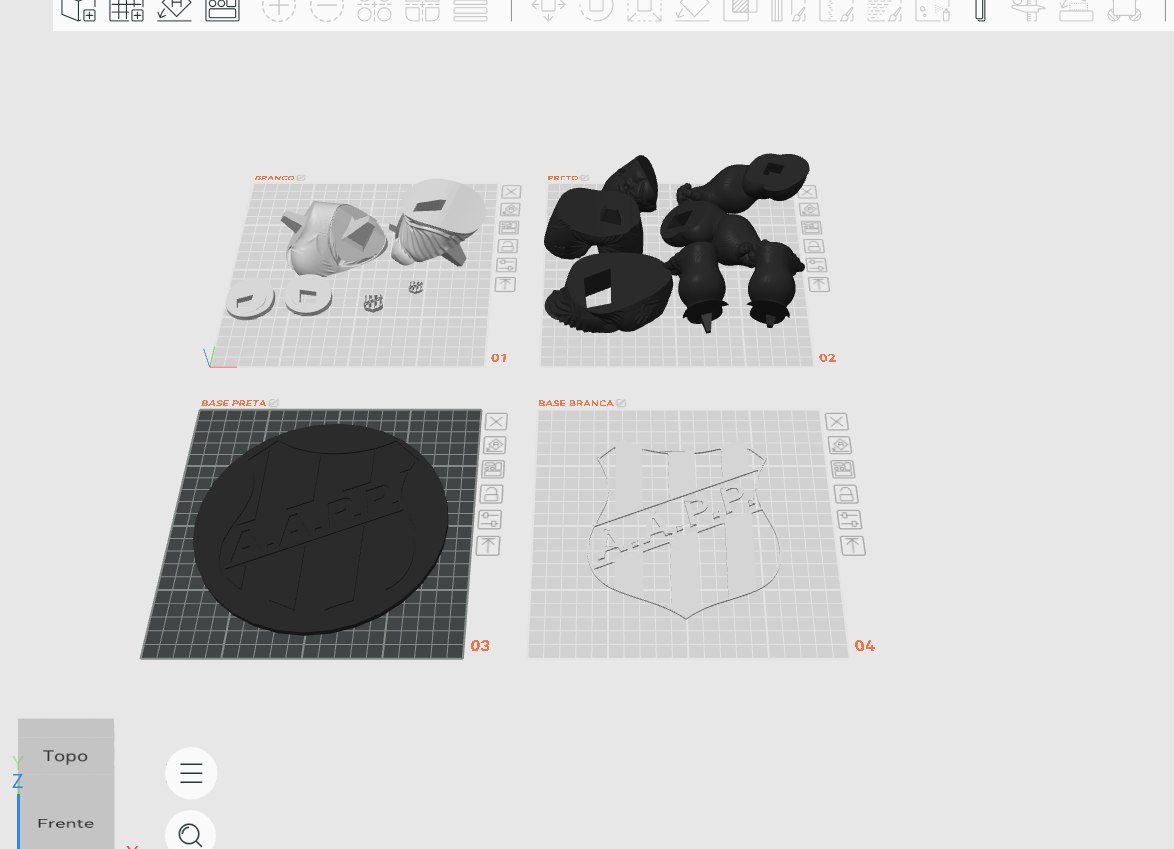Viewport: 1174px width, 849px height.
Task: Remove plate 02 with its X icon
Action: 806,192
